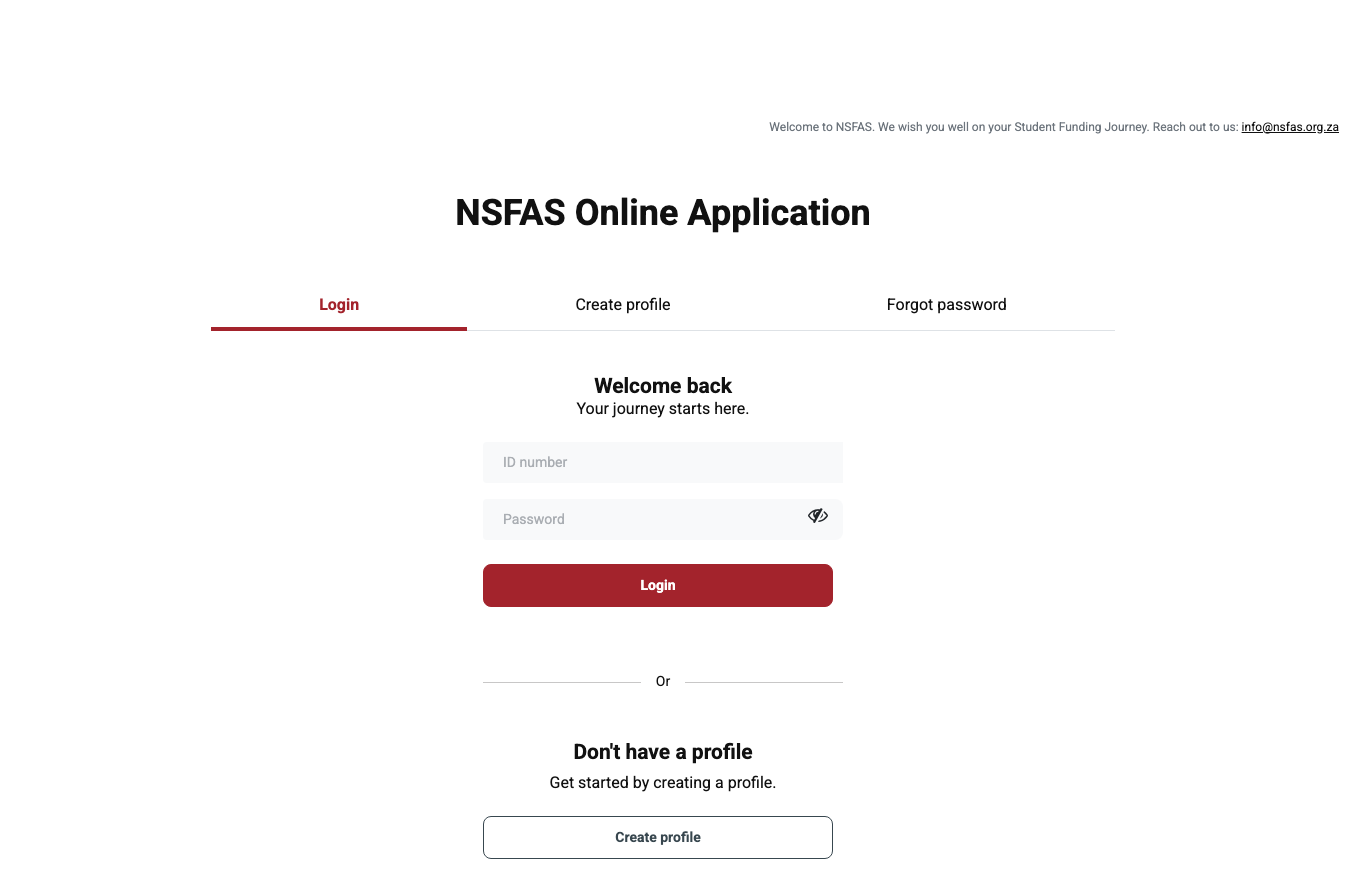1354x890 pixels.
Task: Click the "Or" divider label
Action: click(x=662, y=682)
